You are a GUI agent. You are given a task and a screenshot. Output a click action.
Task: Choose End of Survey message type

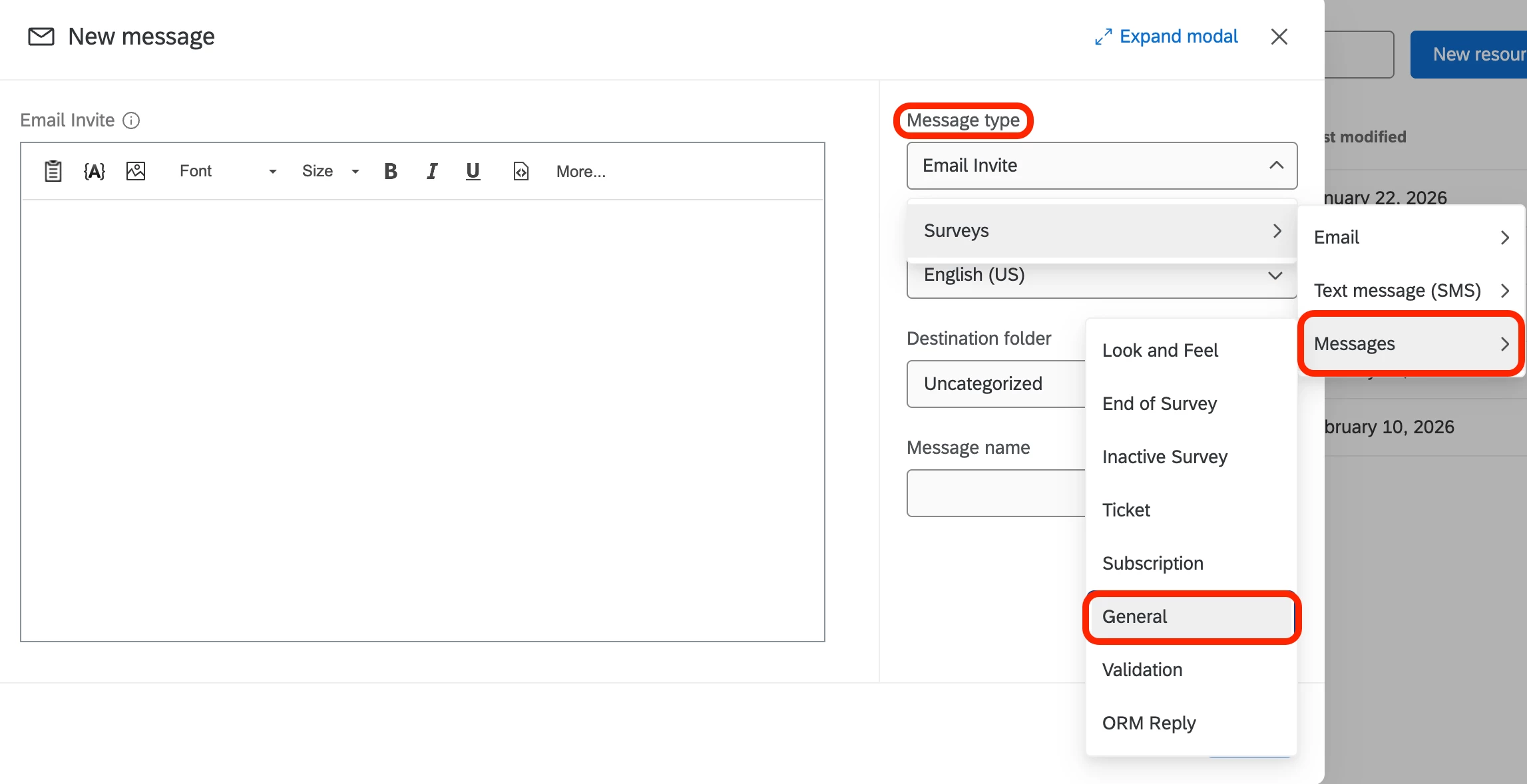[x=1160, y=404]
